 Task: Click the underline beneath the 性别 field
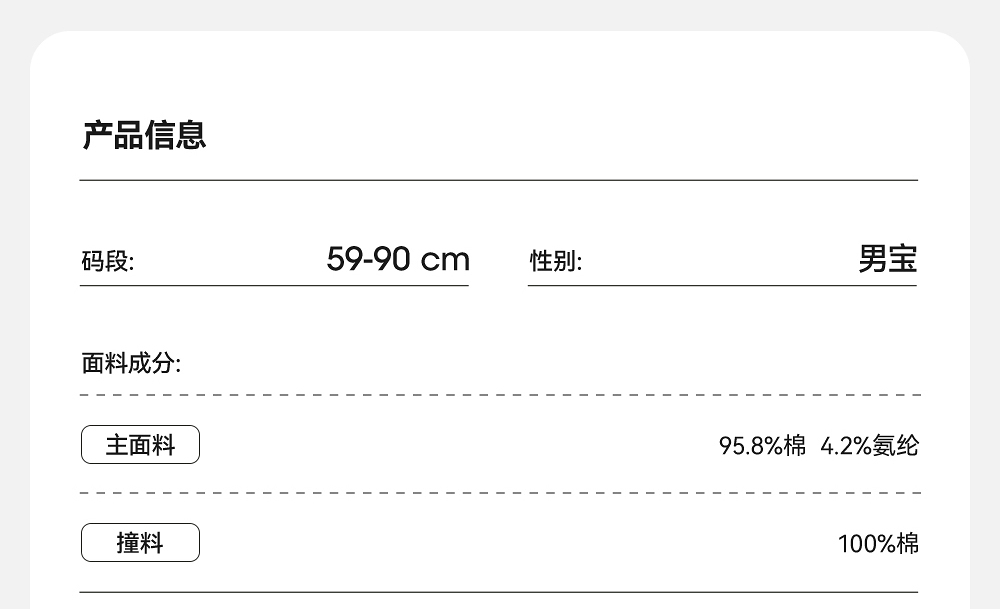722,286
